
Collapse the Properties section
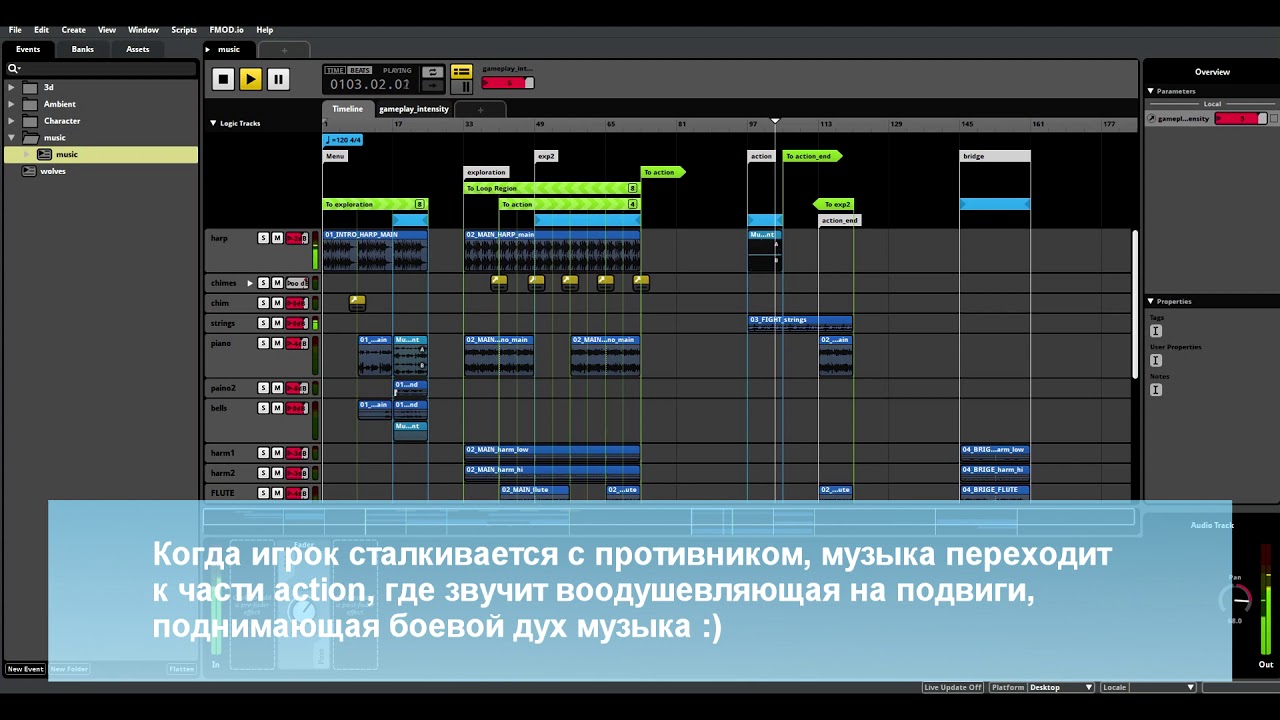[1151, 301]
